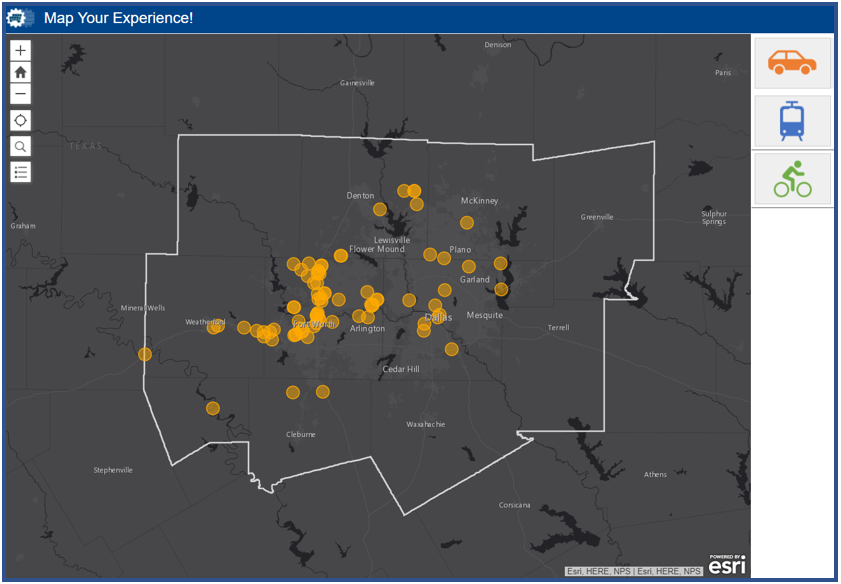Click the gear logo in header
The height and width of the screenshot is (584, 841).
pyautogui.click(x=21, y=18)
